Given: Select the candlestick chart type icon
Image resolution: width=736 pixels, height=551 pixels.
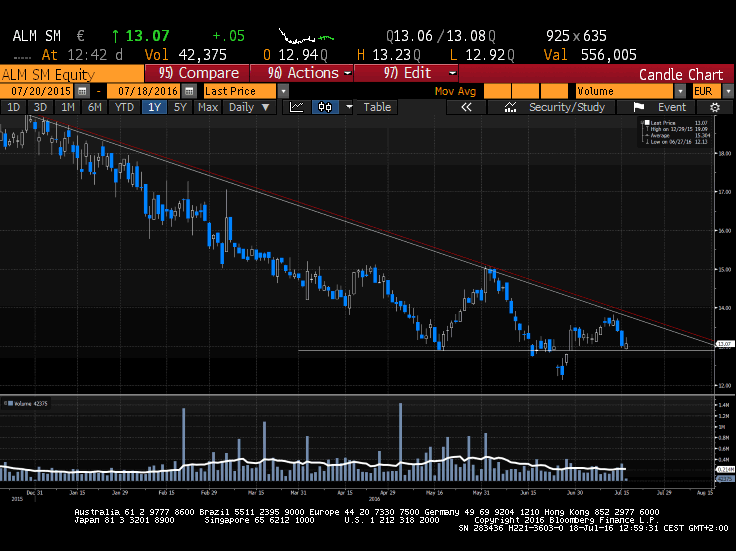Looking at the screenshot, I should pyautogui.click(x=325, y=107).
